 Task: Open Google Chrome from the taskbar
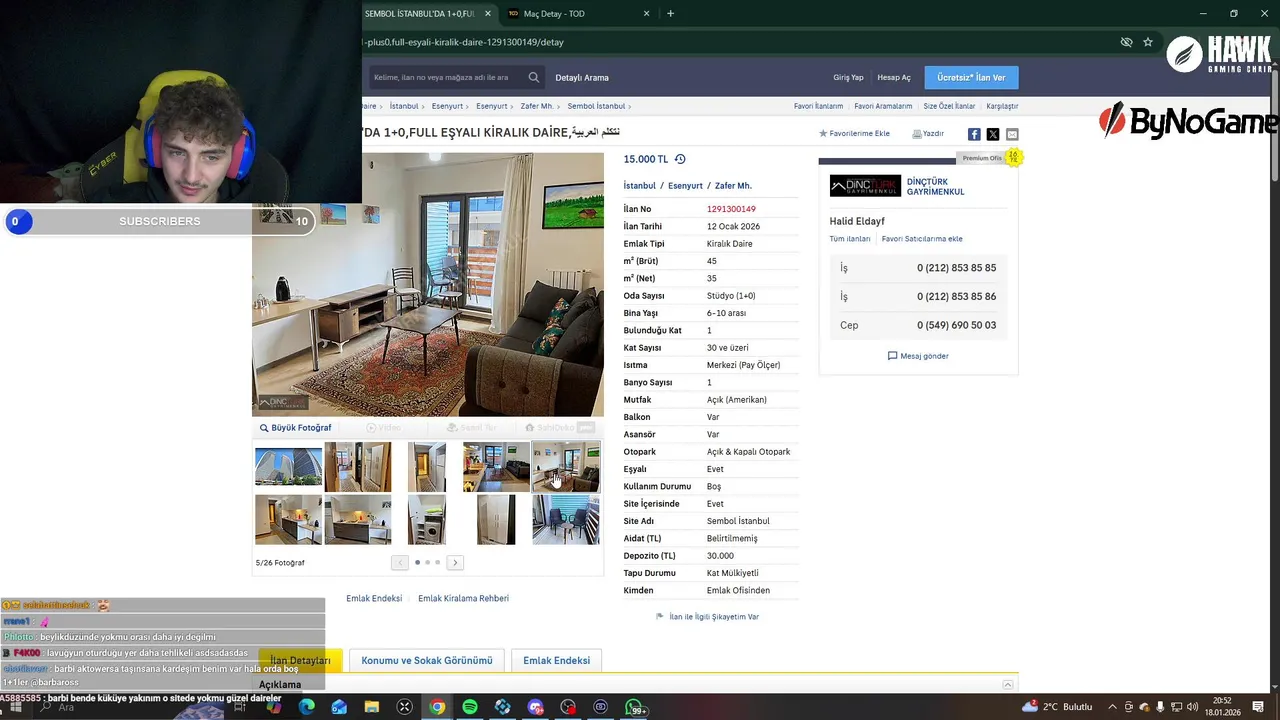[437, 707]
